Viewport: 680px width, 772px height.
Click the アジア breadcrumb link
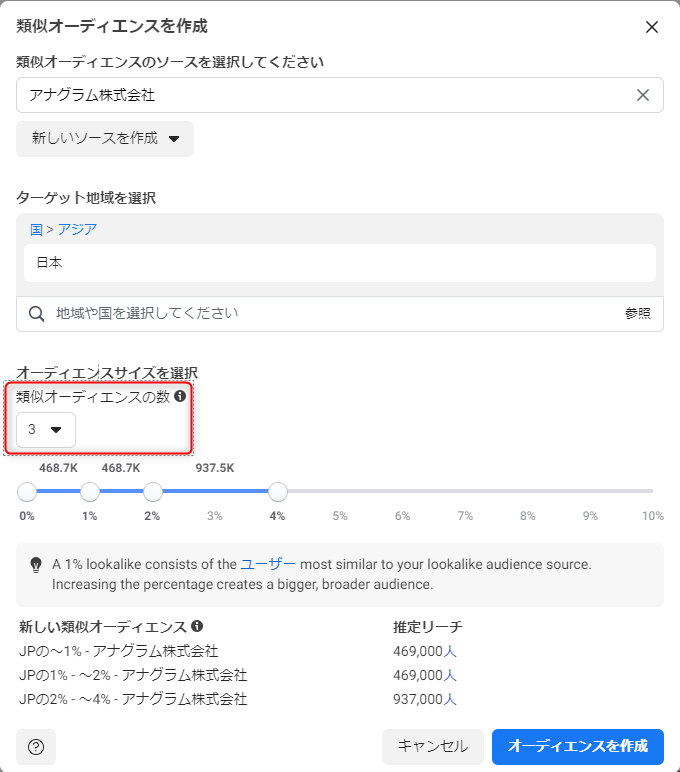click(77, 229)
